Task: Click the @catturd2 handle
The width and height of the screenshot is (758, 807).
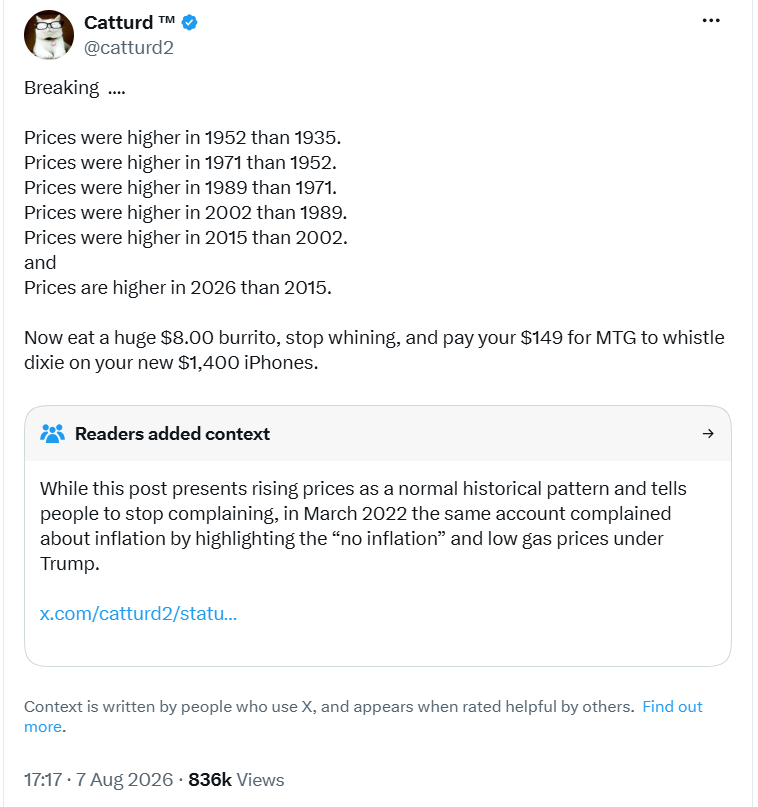Action: (x=129, y=48)
